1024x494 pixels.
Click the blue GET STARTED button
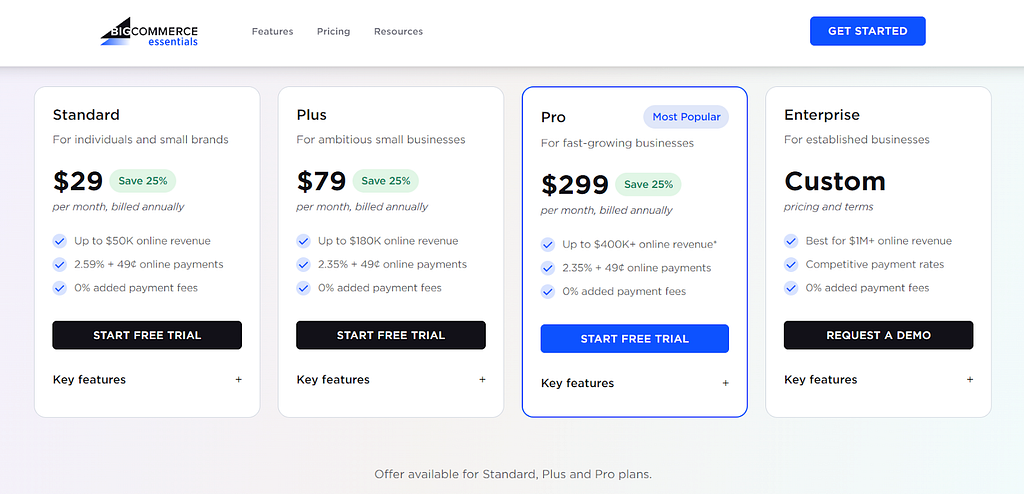(x=867, y=31)
